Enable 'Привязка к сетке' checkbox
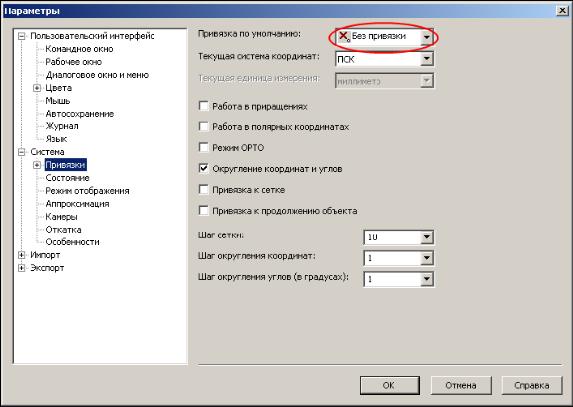The image size is (573, 407). click(x=203, y=190)
